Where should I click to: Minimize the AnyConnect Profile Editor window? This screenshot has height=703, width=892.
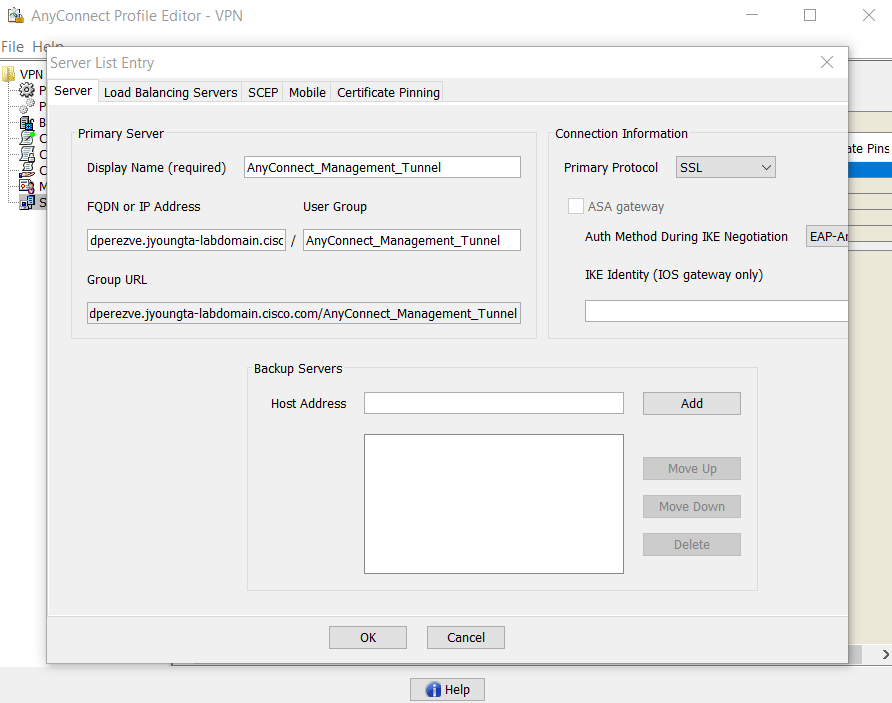click(x=752, y=15)
